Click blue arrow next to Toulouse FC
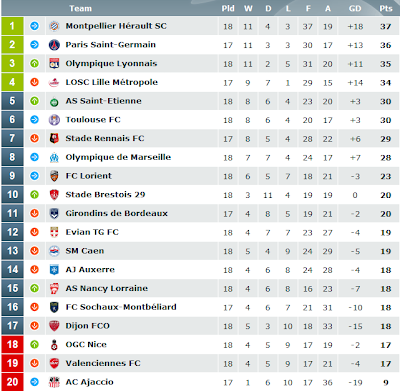Viewport: 400px width, 391px height. click(x=34, y=119)
